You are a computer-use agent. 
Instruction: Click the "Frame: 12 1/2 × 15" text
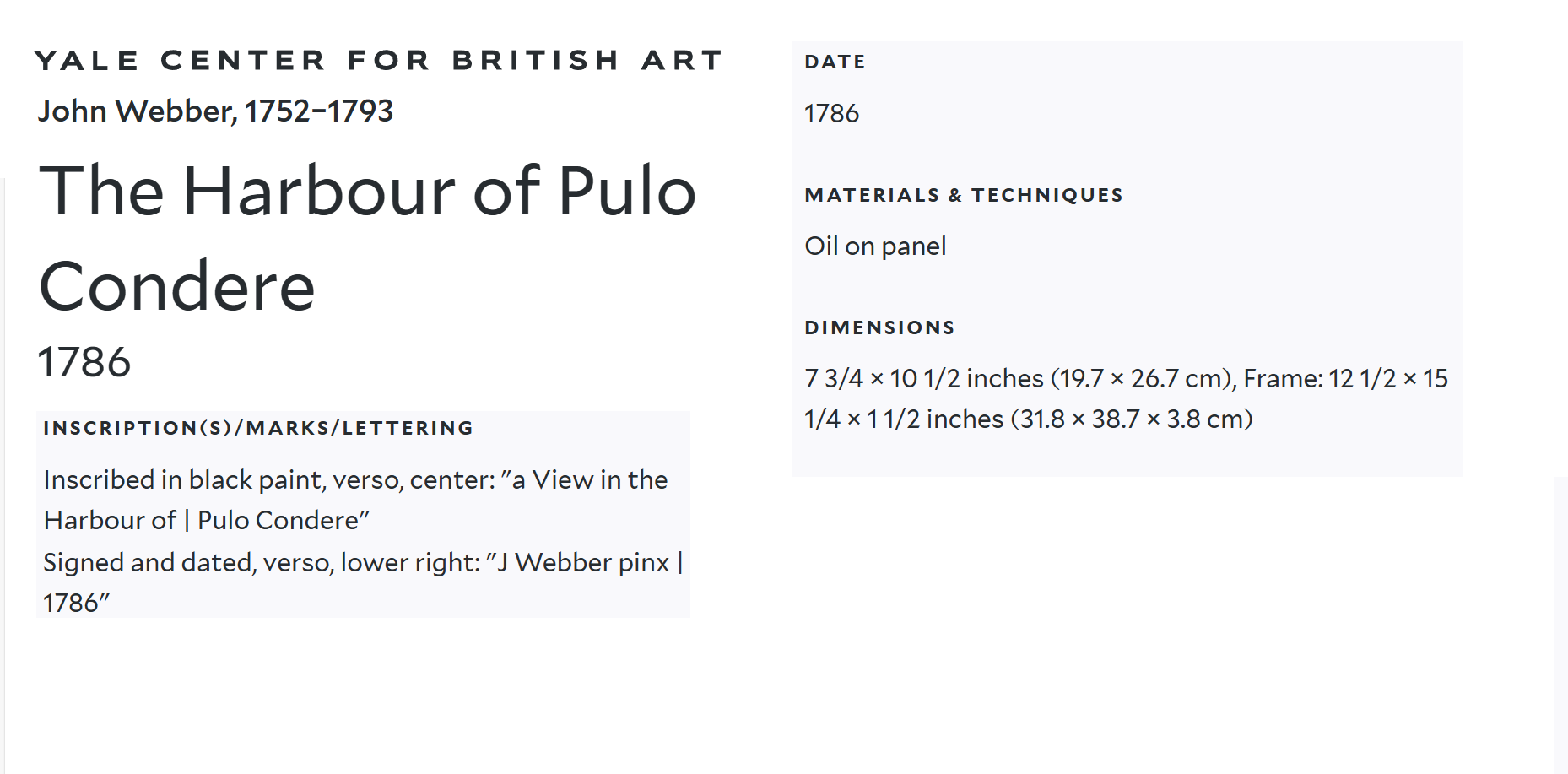(1345, 378)
